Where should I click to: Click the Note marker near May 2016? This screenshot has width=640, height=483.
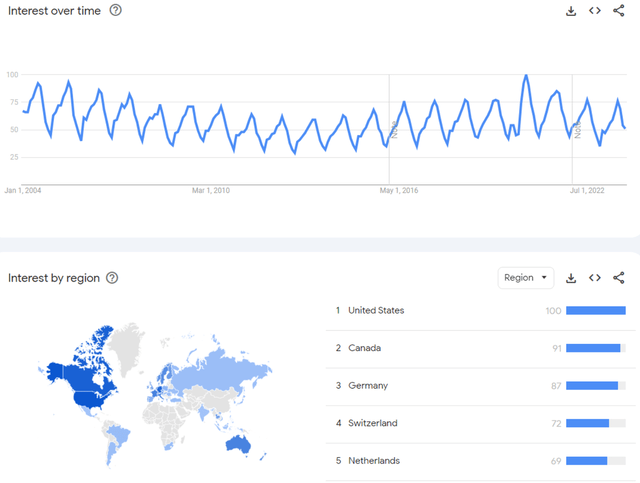(x=394, y=130)
